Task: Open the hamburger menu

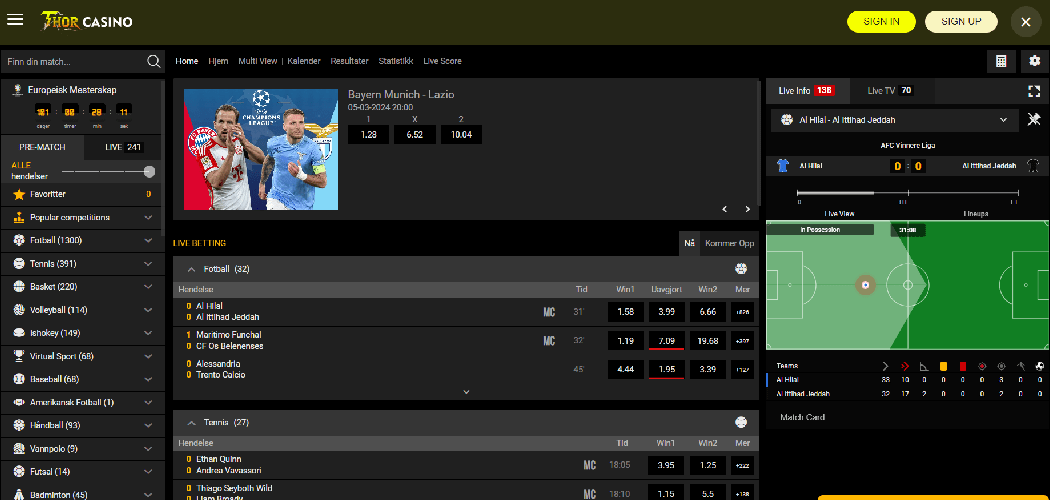Action: [x=15, y=21]
